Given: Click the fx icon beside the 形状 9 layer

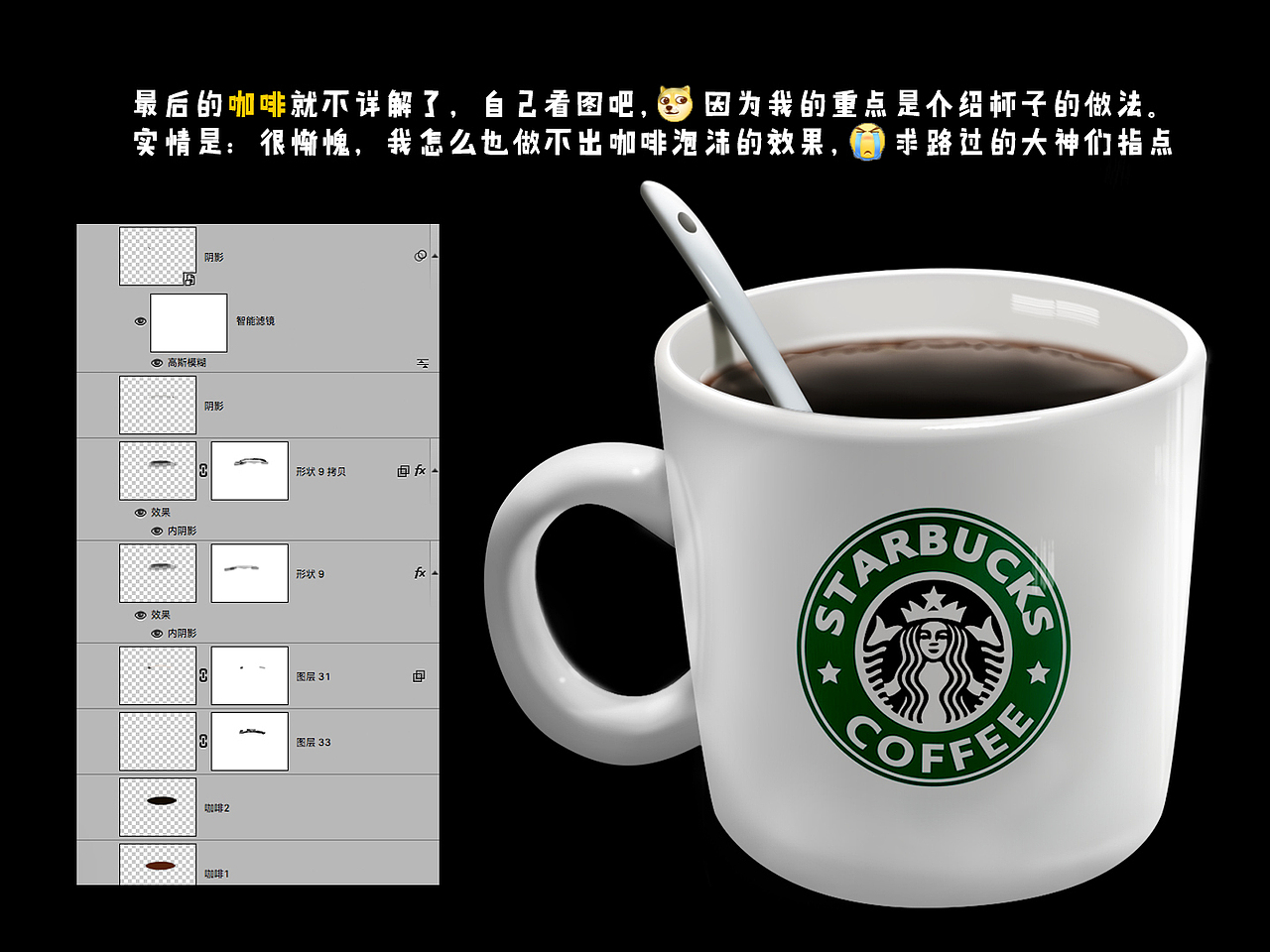Looking at the screenshot, I should 420,573.
